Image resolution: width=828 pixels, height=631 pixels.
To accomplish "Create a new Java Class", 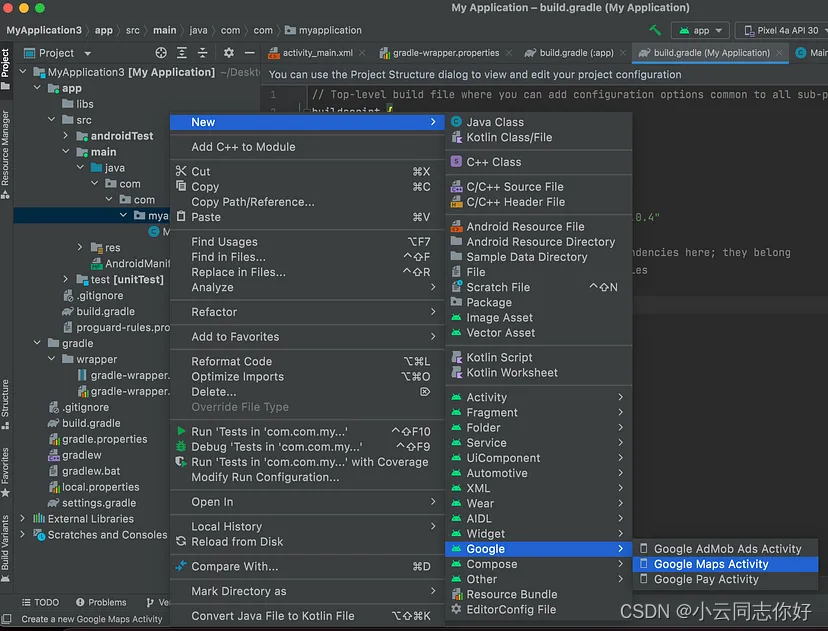I will click(539, 122).
